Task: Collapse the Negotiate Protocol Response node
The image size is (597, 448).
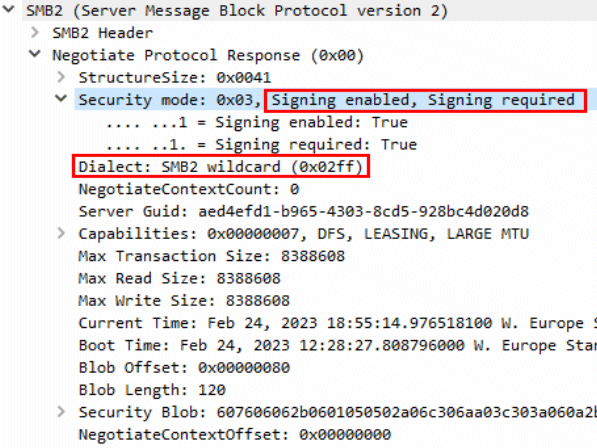Action: [35, 54]
